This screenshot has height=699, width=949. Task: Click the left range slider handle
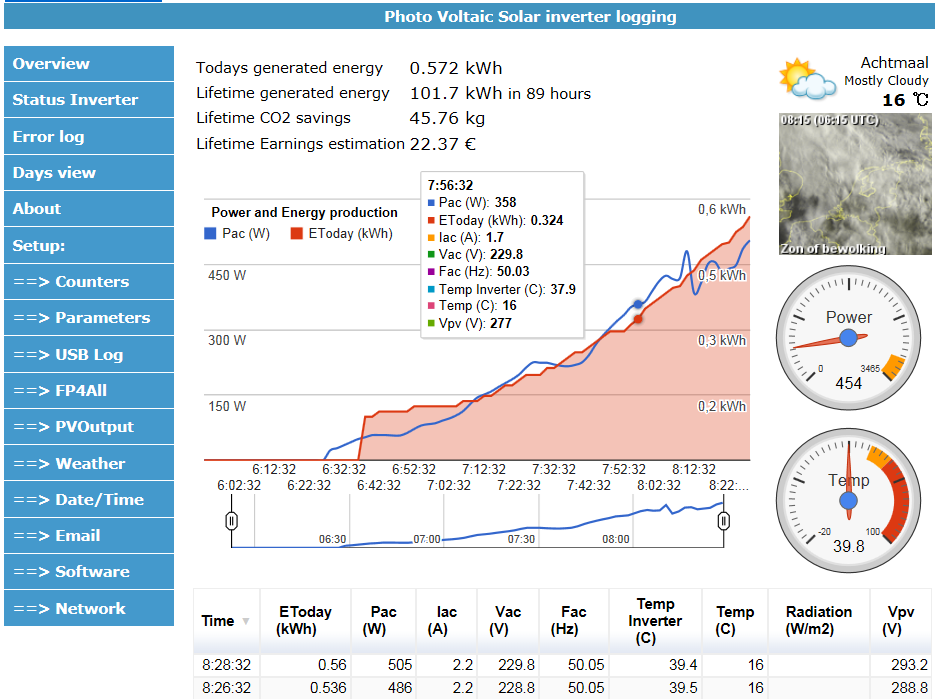click(231, 520)
